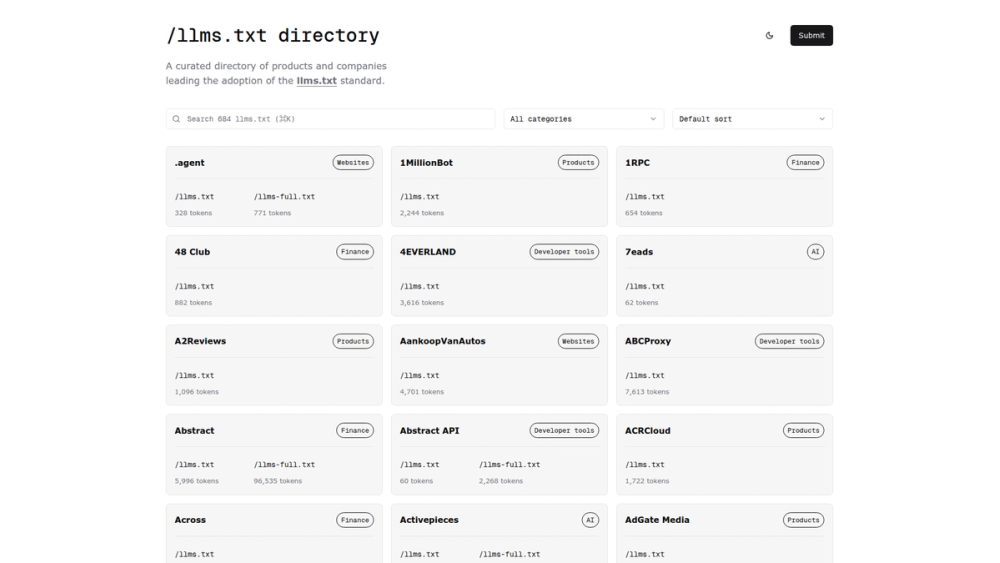Open /llms.txt on the ACRCloud card
1000x563 pixels.
pyautogui.click(x=645, y=465)
